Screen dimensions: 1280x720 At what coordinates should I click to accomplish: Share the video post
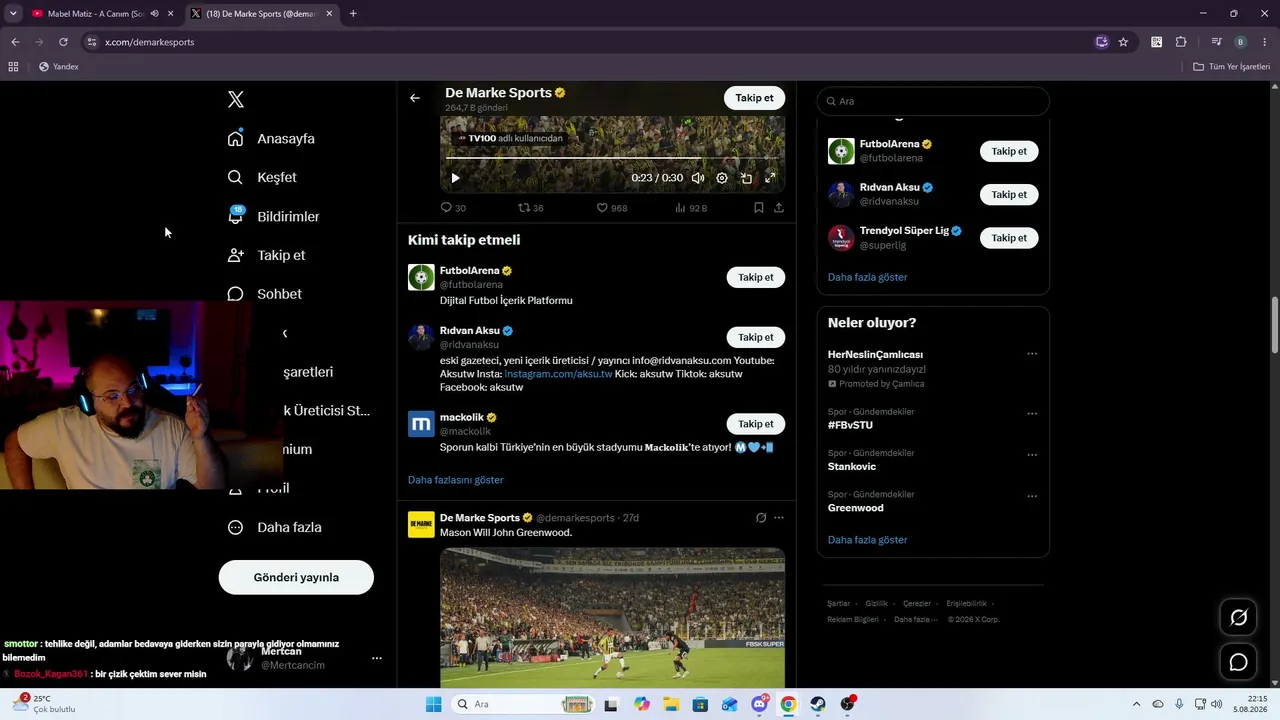[x=779, y=208]
